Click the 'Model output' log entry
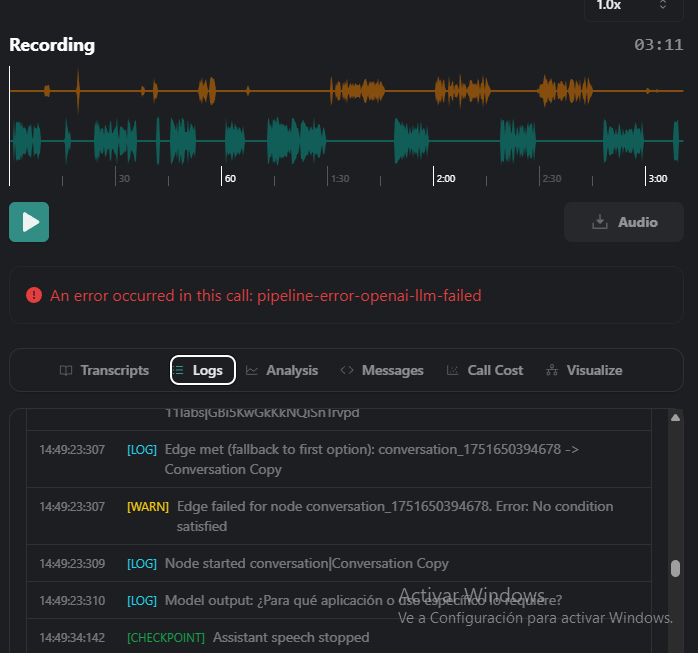The height and width of the screenshot is (653, 698). (339, 600)
